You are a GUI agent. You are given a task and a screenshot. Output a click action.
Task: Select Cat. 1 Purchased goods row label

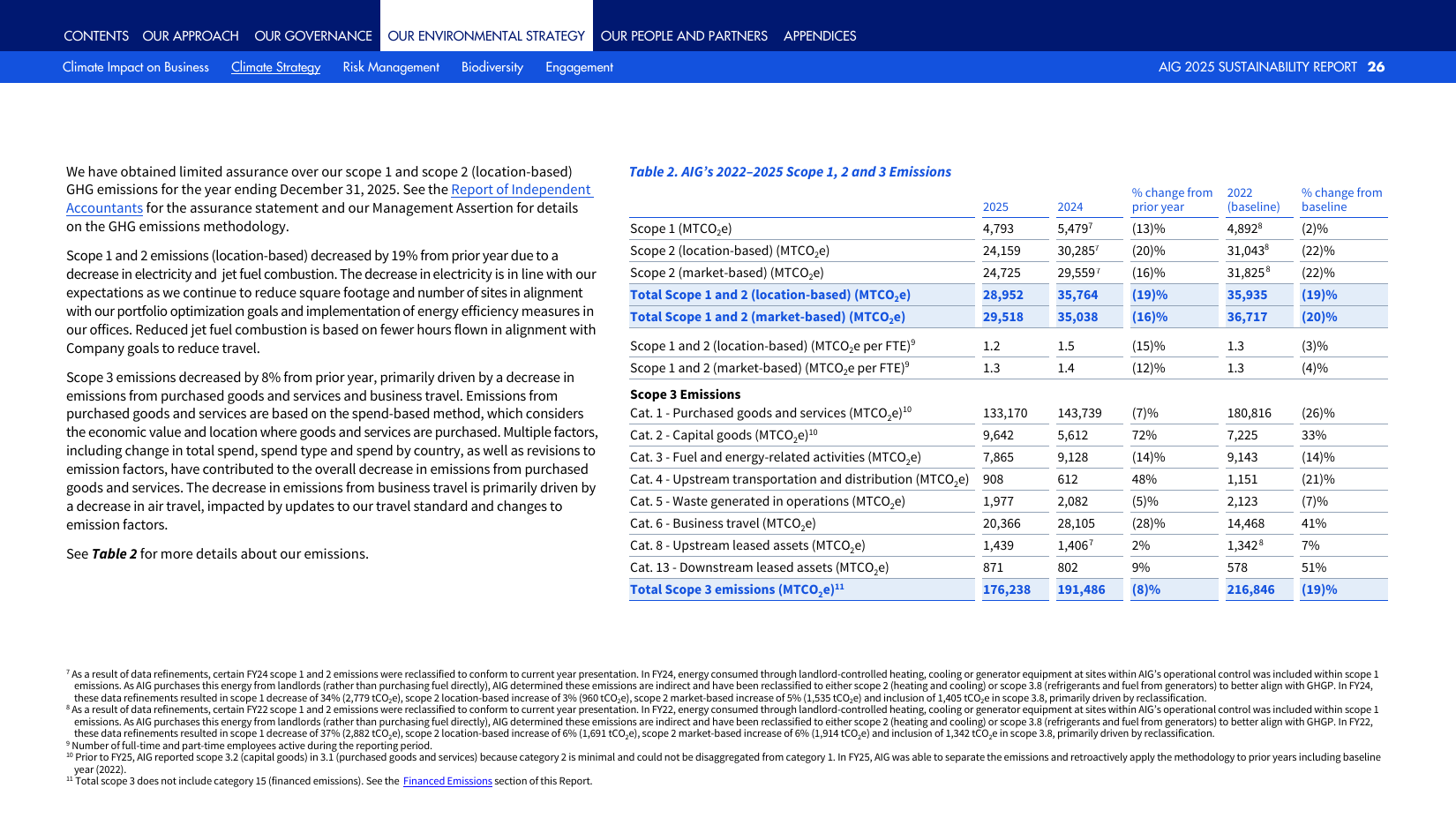pyautogui.click(x=770, y=413)
